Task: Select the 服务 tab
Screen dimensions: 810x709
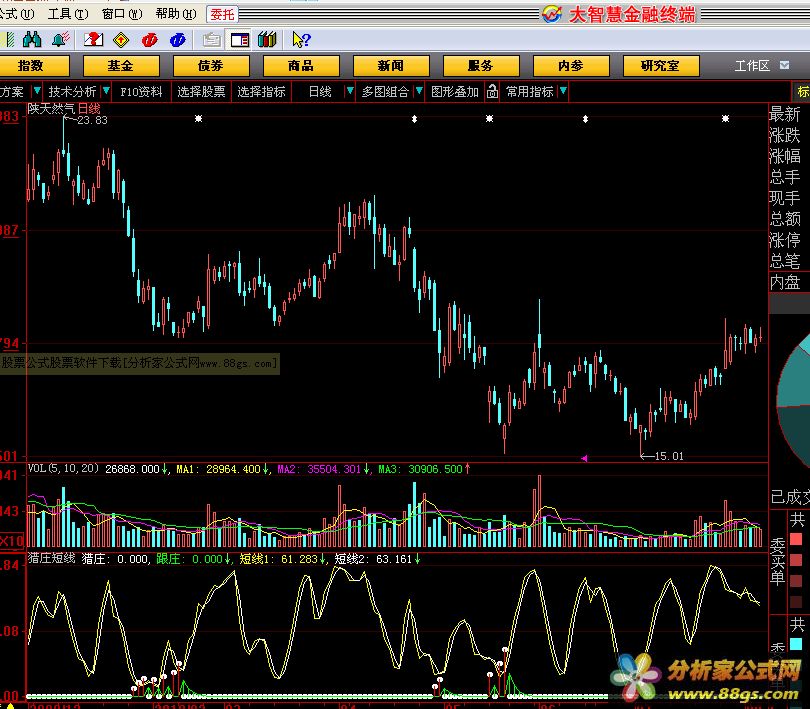Action: coord(481,66)
